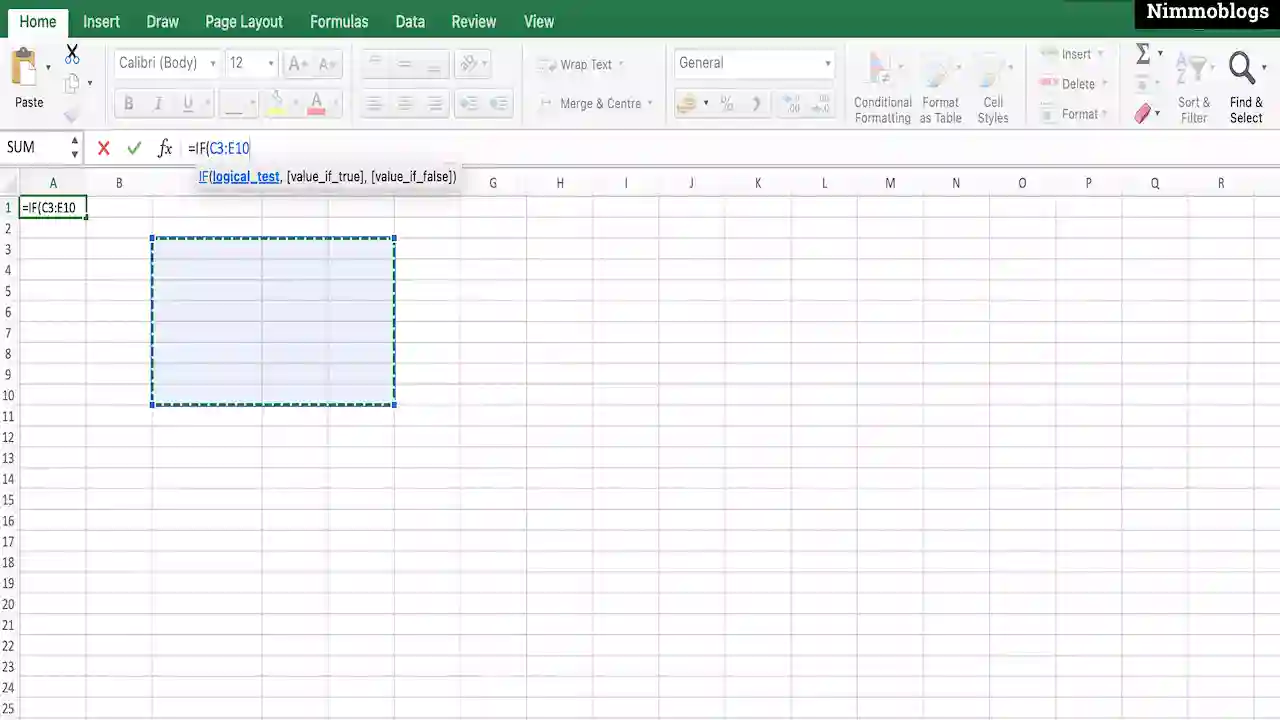Click the Insert Function fx icon

point(165,148)
